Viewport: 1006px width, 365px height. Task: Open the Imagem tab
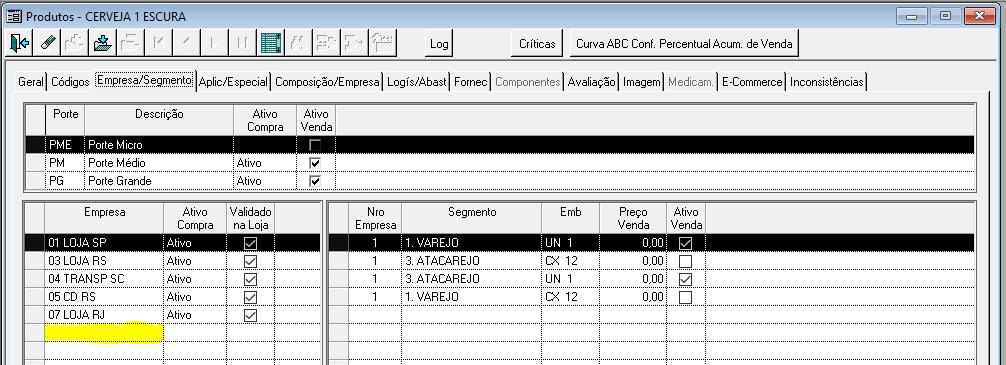pos(642,82)
